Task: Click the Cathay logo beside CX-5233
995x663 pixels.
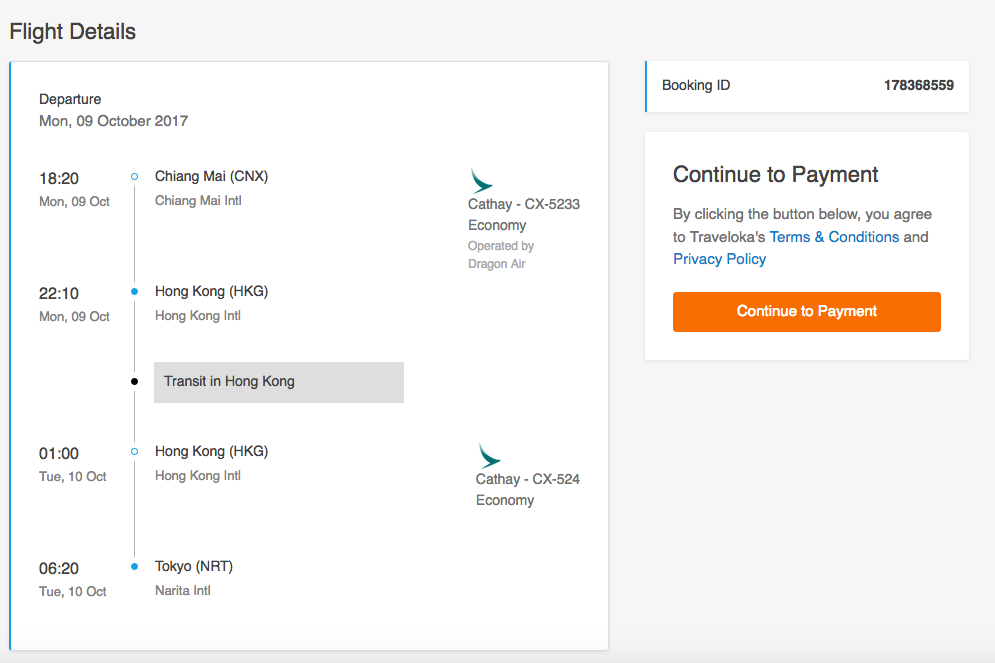Action: [x=482, y=181]
